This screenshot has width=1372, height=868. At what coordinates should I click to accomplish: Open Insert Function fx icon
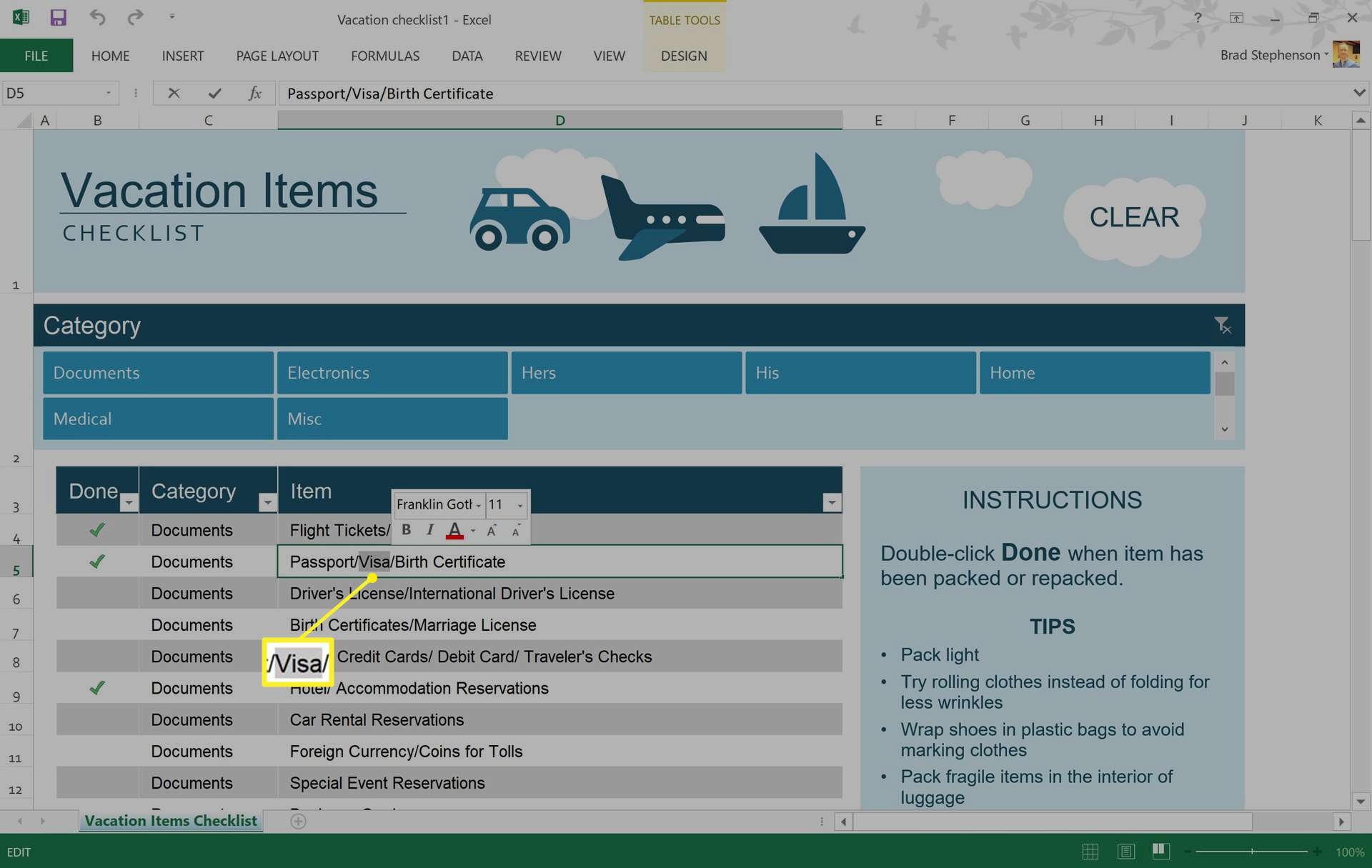coord(255,93)
